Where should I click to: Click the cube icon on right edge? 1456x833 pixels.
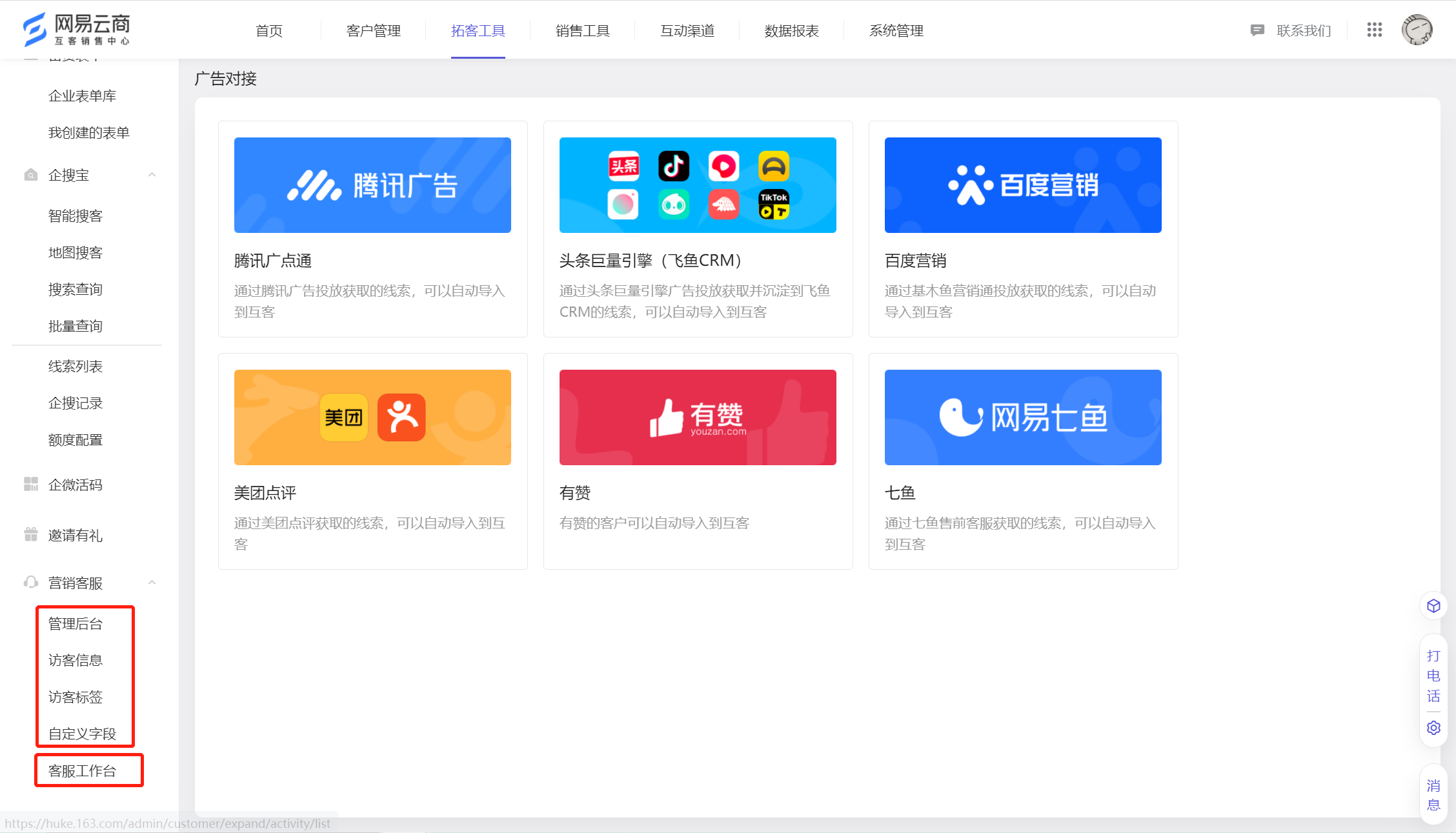pyautogui.click(x=1433, y=606)
